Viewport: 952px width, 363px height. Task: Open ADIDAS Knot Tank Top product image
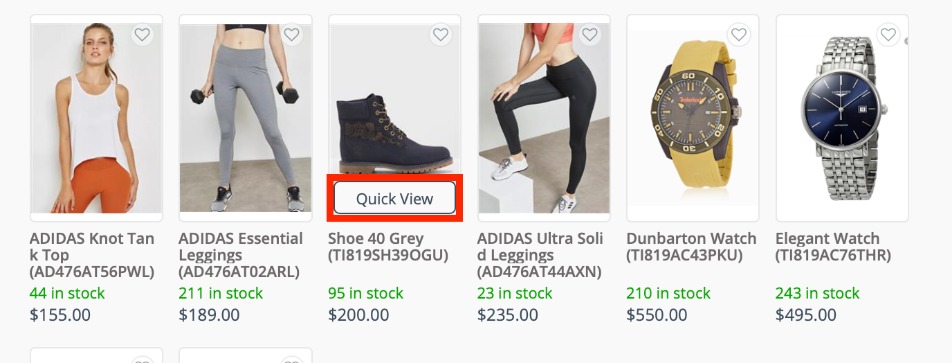click(97, 118)
